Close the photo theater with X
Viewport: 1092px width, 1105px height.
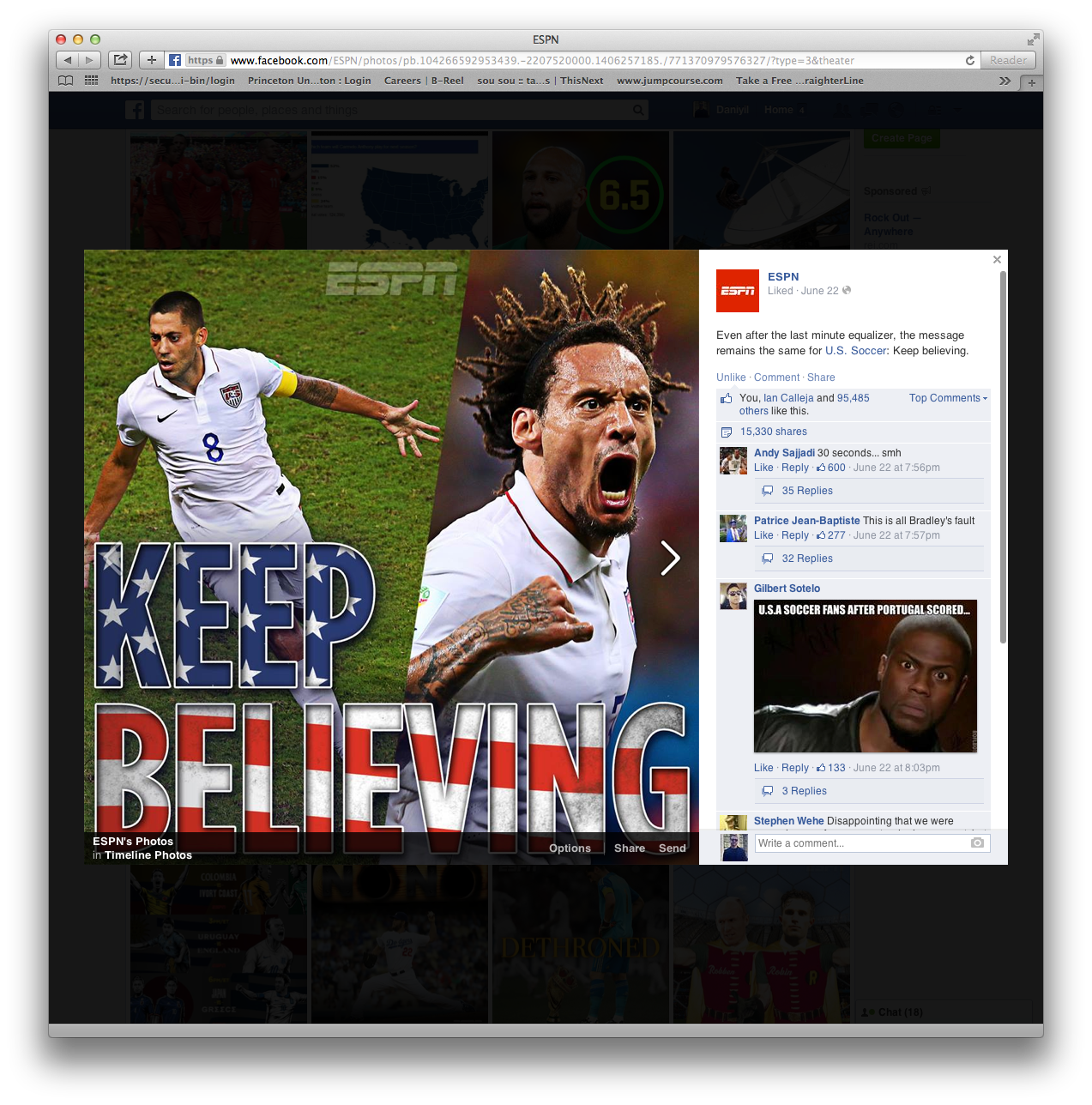point(997,259)
